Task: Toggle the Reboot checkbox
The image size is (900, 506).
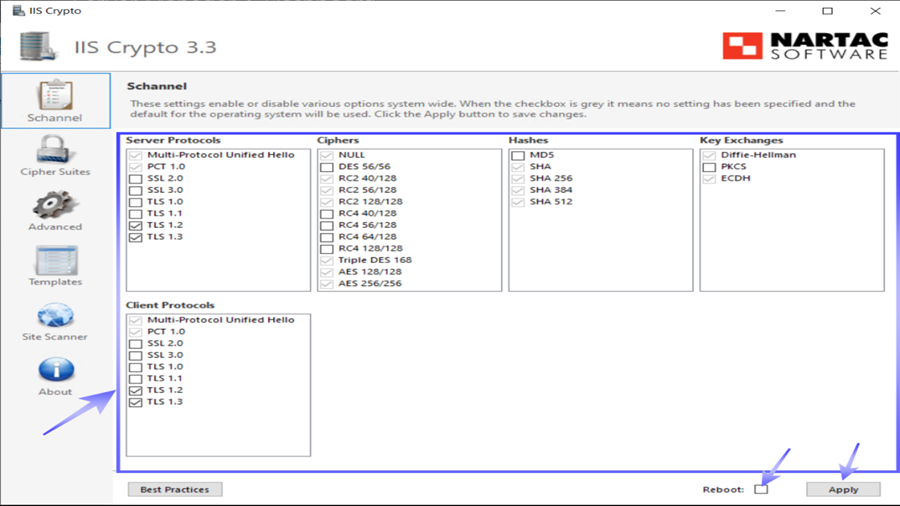Action: tap(761, 489)
